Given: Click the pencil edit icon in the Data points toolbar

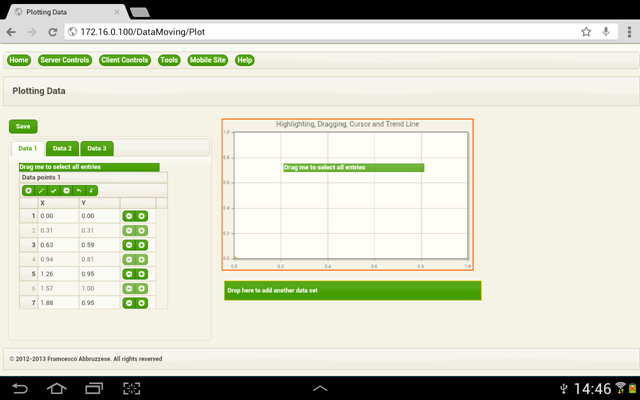Looking at the screenshot, I should 41,191.
